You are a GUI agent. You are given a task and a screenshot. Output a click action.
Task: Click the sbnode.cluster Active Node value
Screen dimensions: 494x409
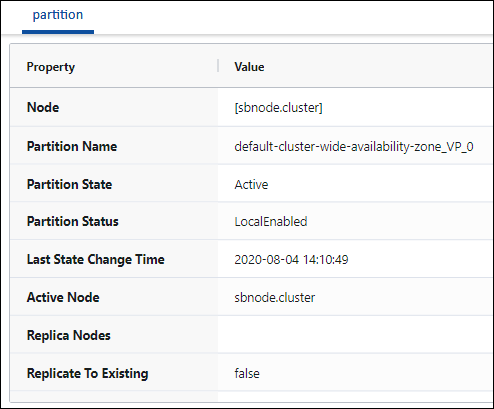(x=275, y=298)
